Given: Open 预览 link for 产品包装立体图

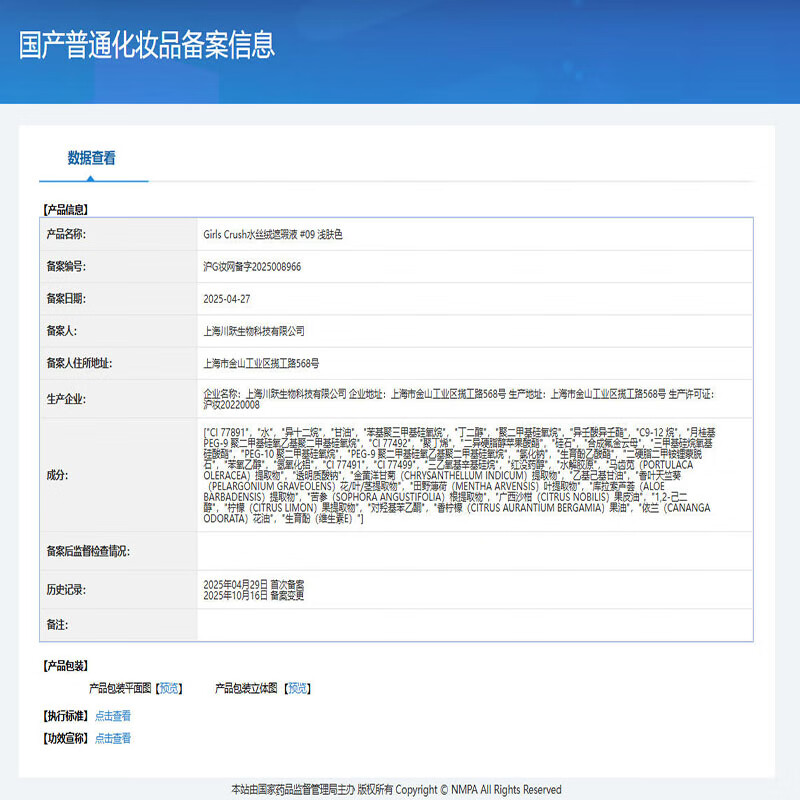Looking at the screenshot, I should [299, 688].
